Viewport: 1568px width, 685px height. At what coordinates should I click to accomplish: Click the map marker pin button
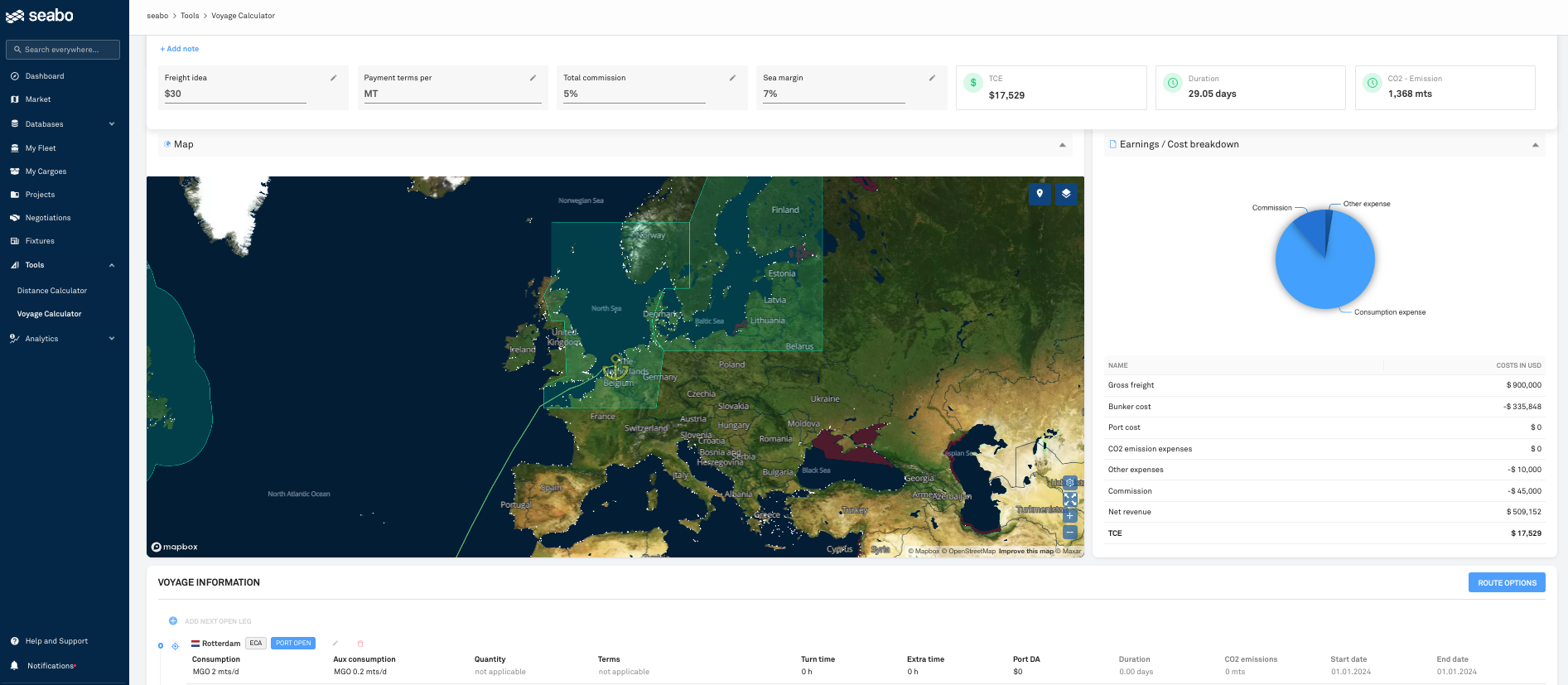click(1040, 194)
